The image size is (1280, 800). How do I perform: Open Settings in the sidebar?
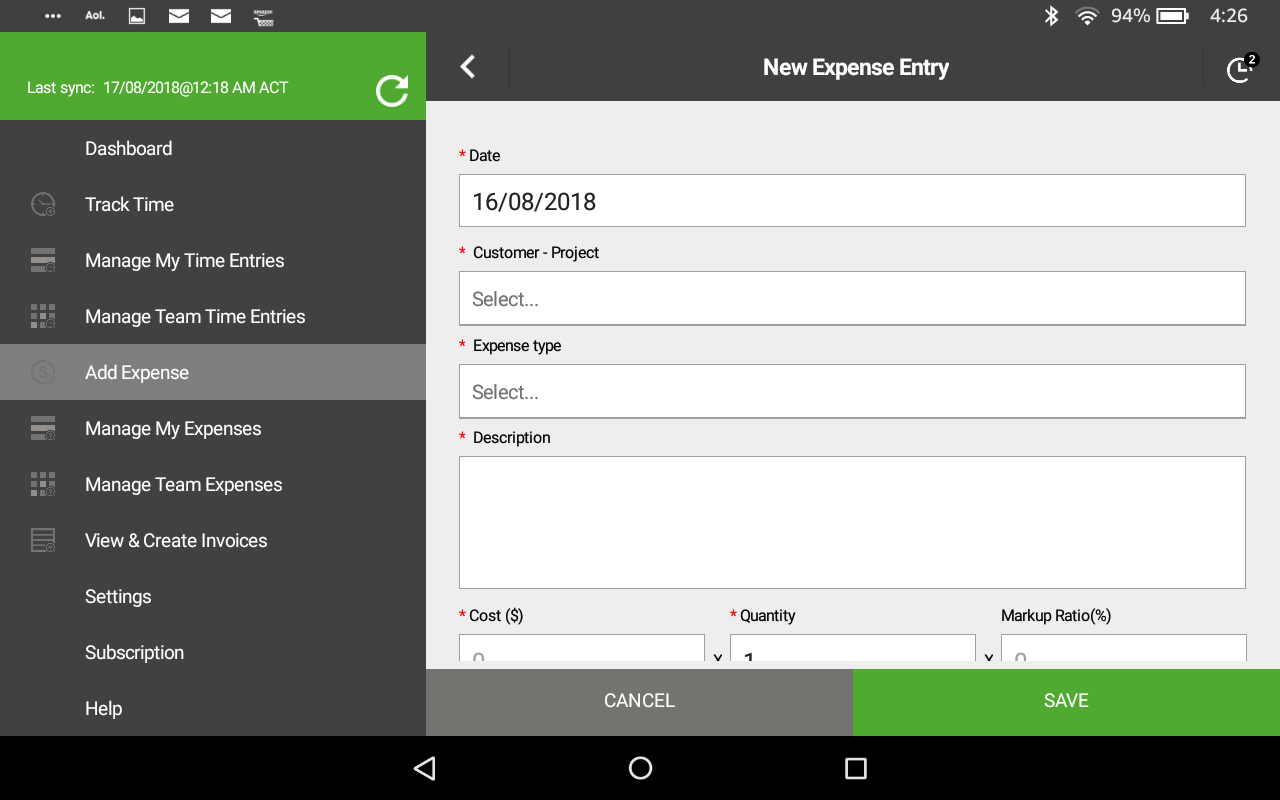tap(213, 596)
